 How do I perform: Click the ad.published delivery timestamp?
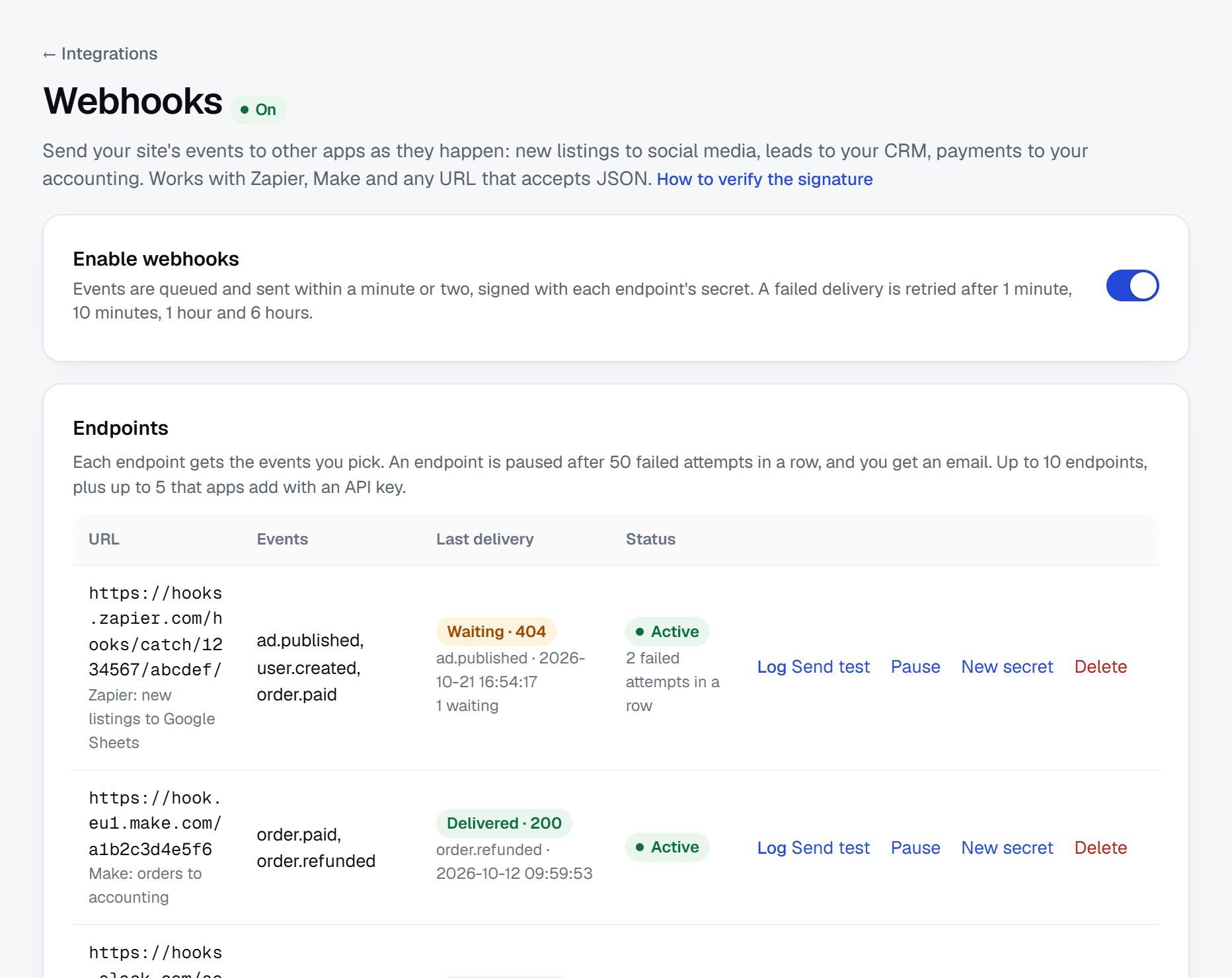pyautogui.click(x=510, y=670)
